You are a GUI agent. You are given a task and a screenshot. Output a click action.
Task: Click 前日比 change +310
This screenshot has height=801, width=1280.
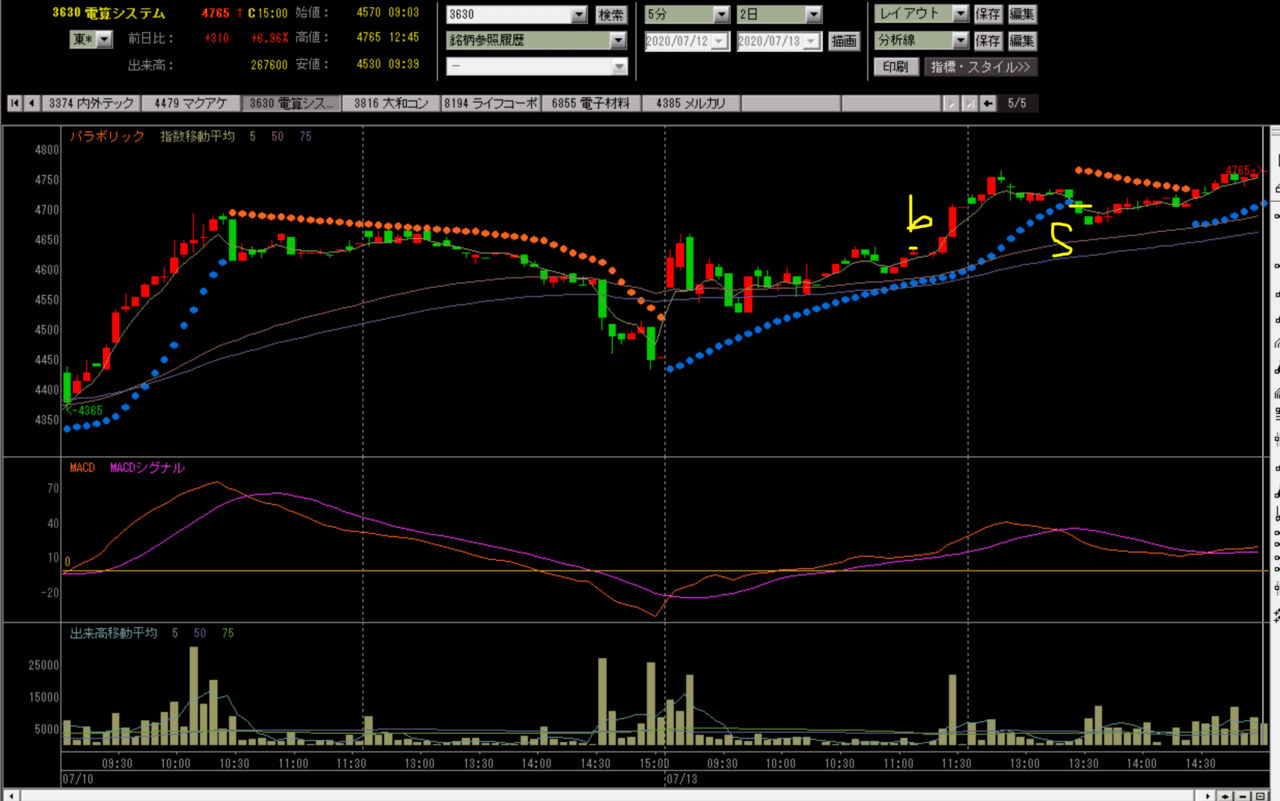[217, 39]
